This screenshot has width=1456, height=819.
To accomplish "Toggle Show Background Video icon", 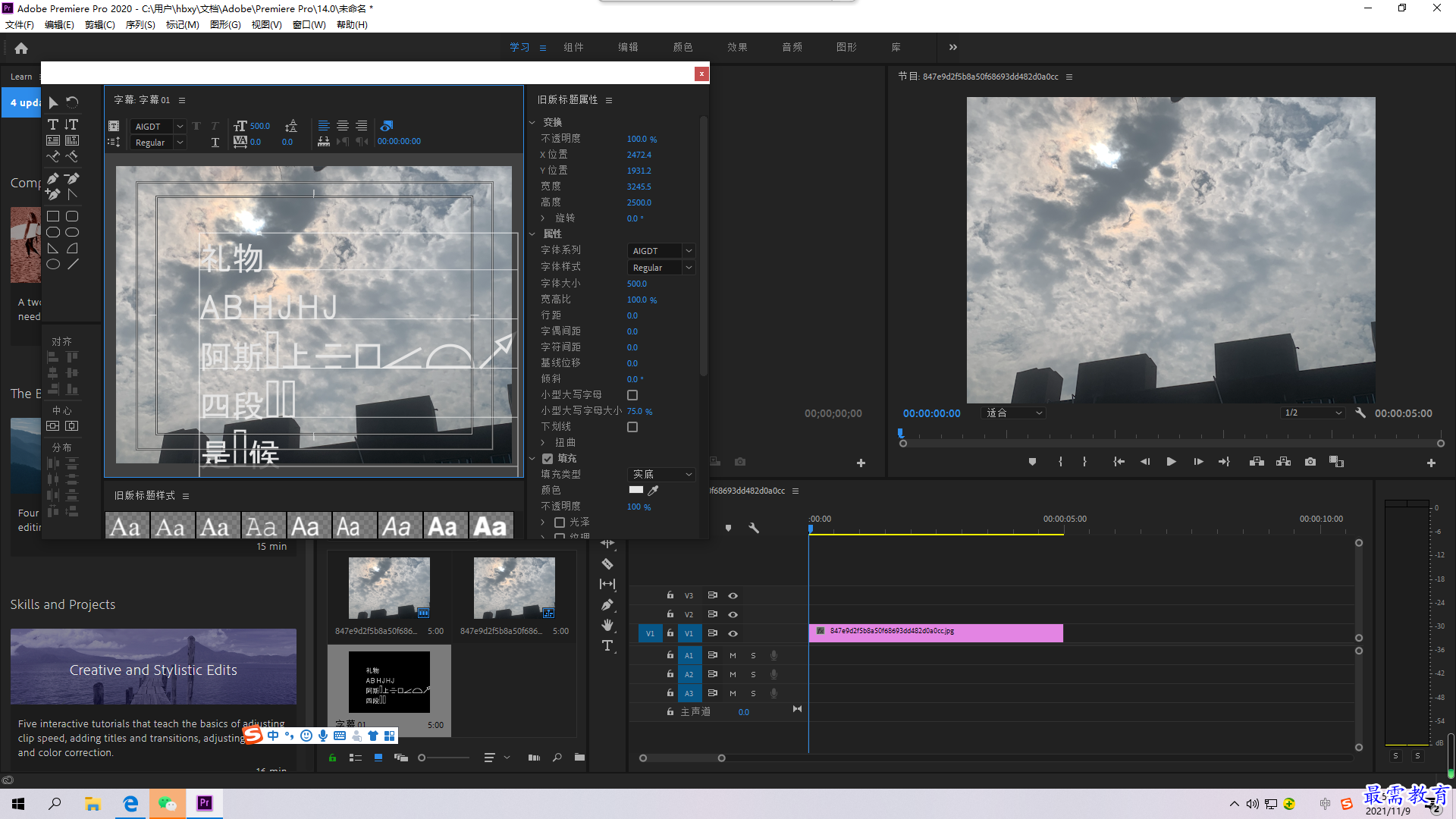I will tap(387, 126).
